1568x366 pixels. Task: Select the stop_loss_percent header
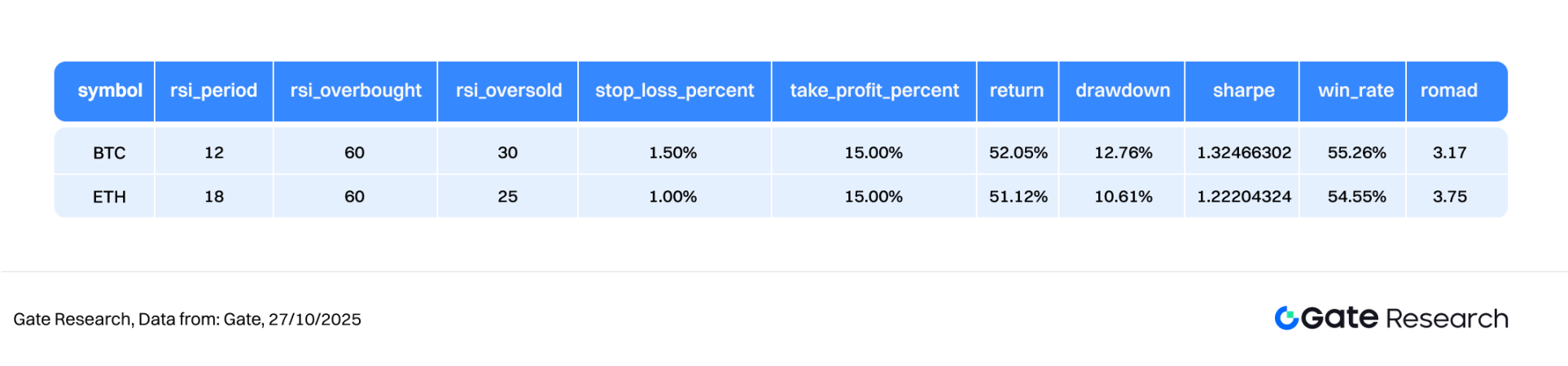674,90
